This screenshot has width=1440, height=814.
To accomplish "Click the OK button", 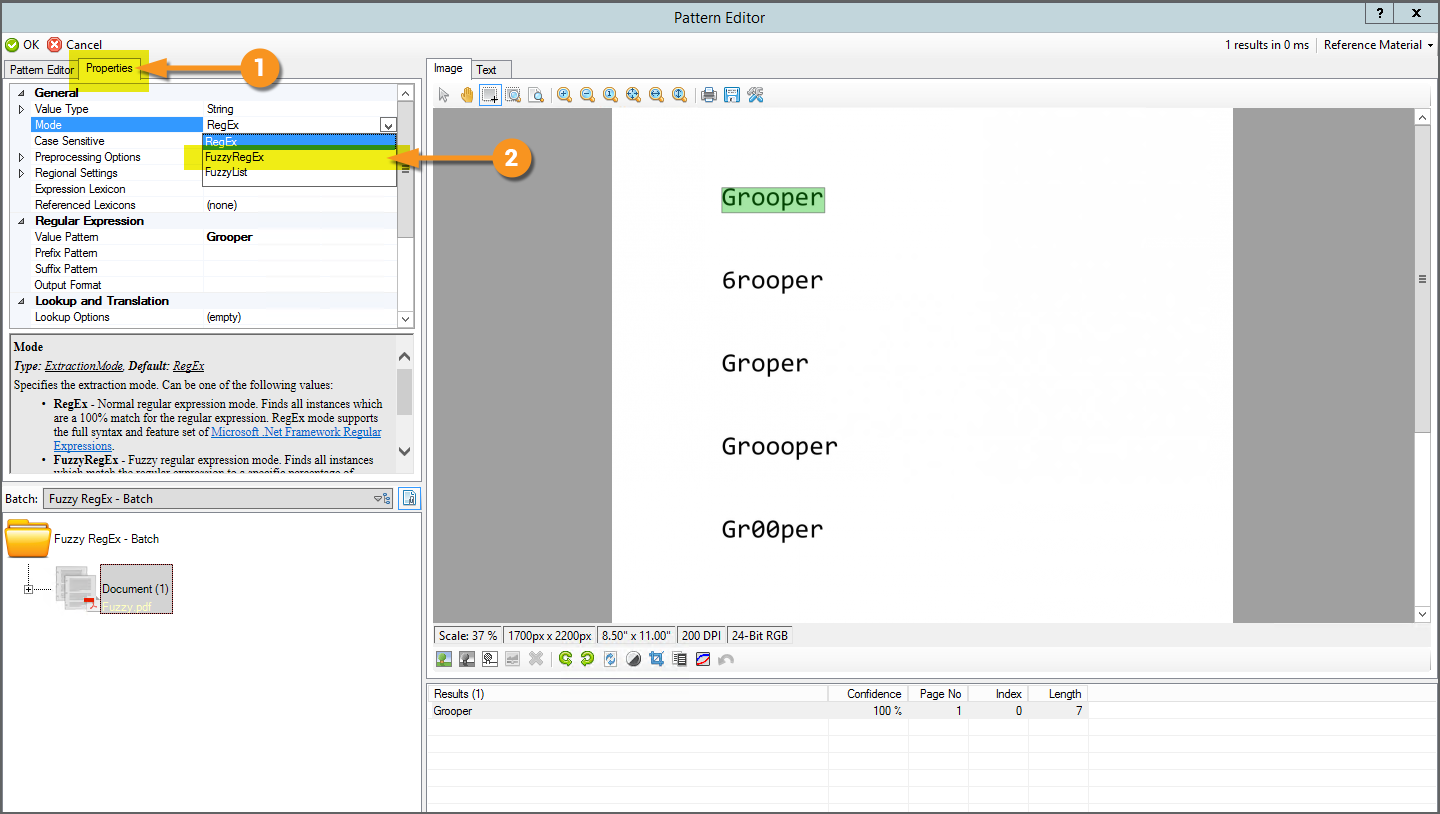I will coord(23,44).
